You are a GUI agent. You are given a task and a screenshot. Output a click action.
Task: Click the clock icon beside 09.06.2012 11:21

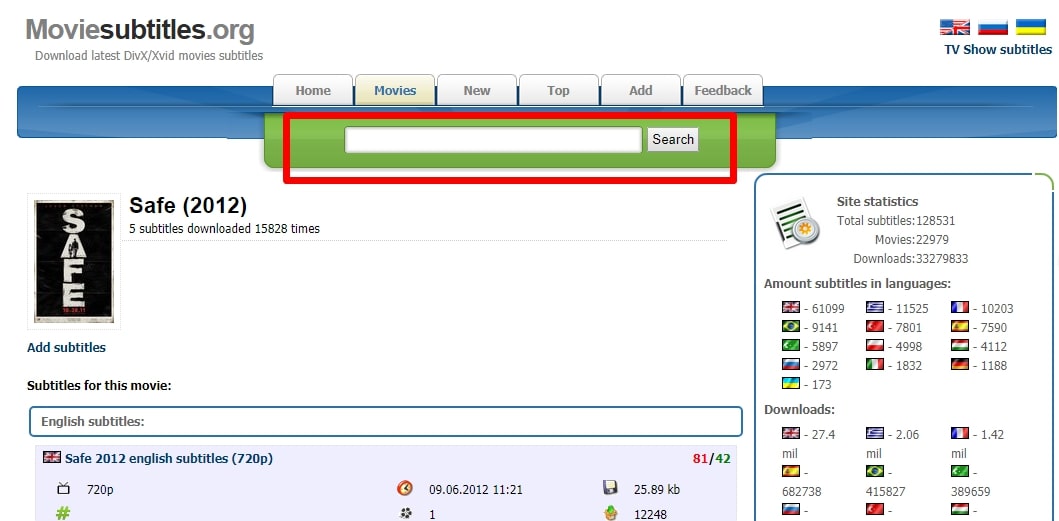pyautogui.click(x=405, y=488)
